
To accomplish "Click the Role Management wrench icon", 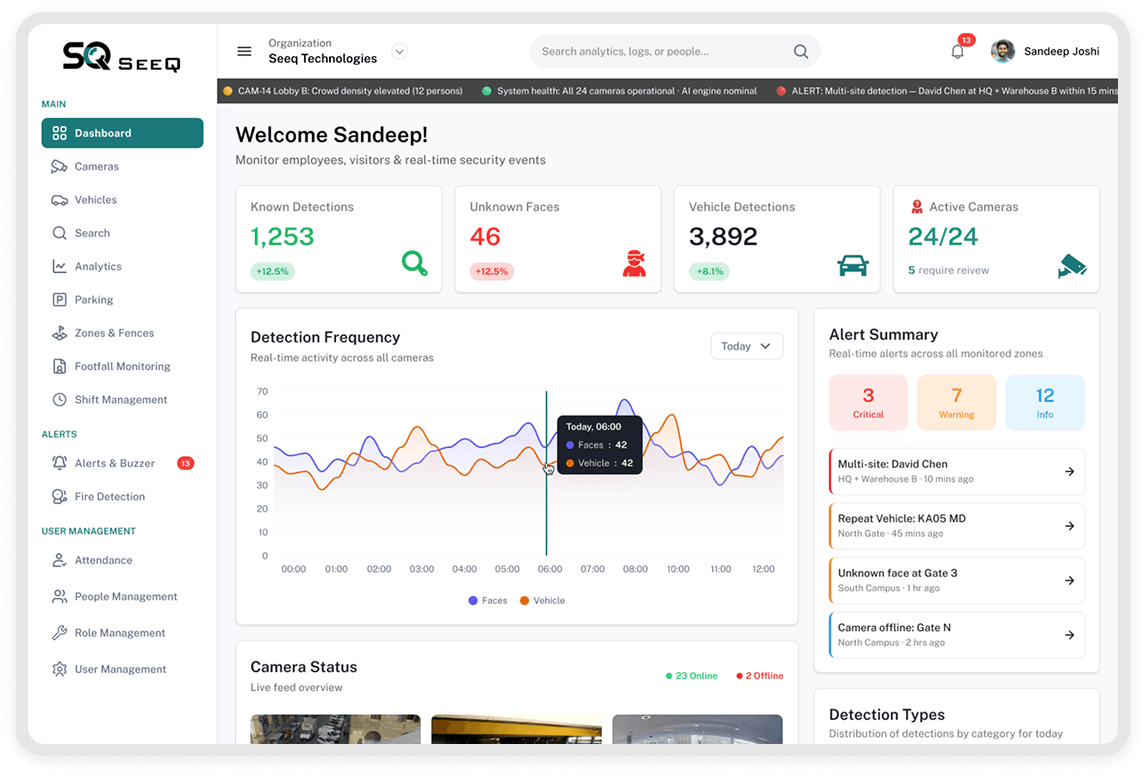I will click(x=59, y=633).
